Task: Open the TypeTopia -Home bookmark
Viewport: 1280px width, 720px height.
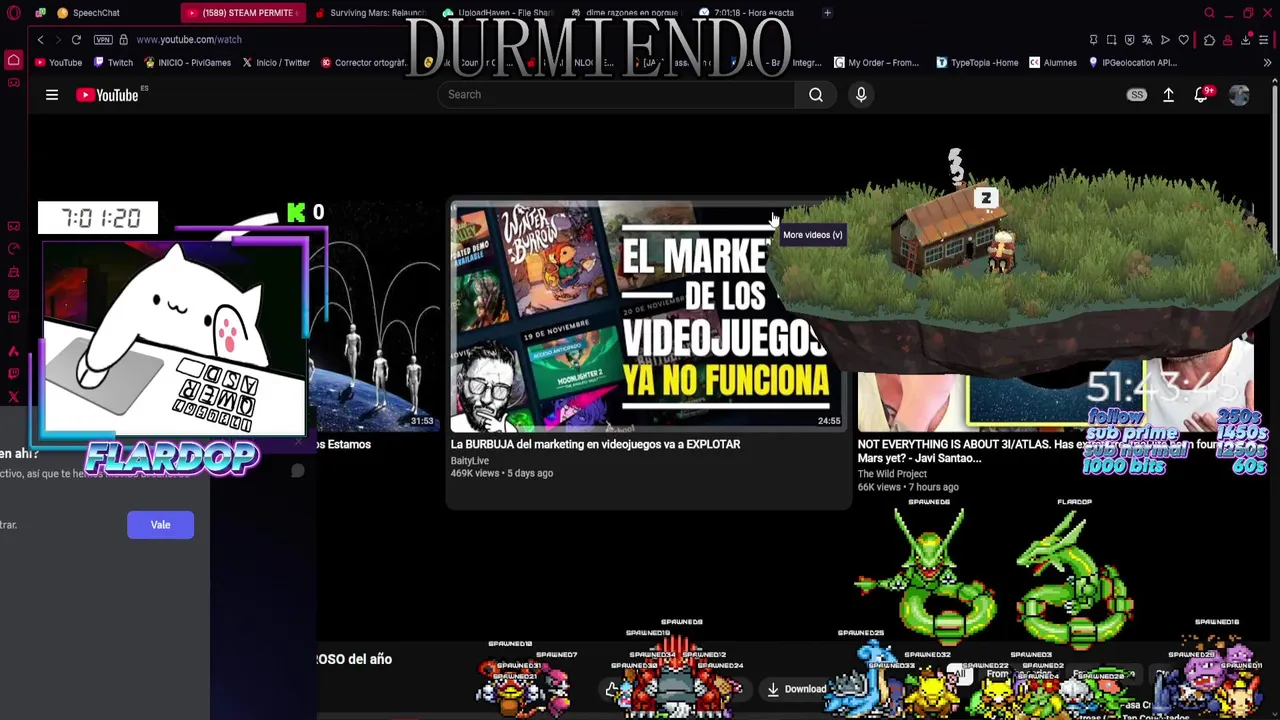Action: pos(977,62)
